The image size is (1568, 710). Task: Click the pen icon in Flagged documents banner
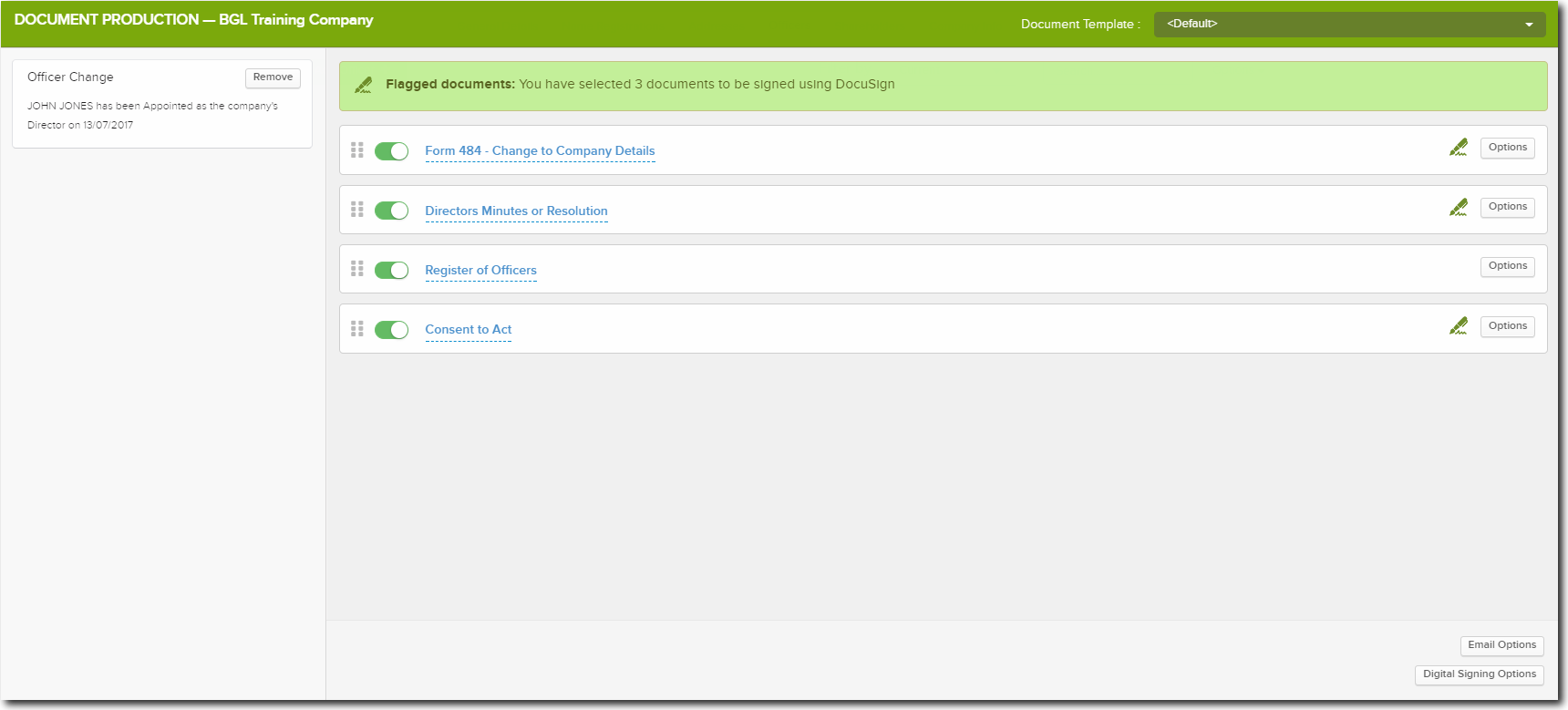click(x=363, y=85)
